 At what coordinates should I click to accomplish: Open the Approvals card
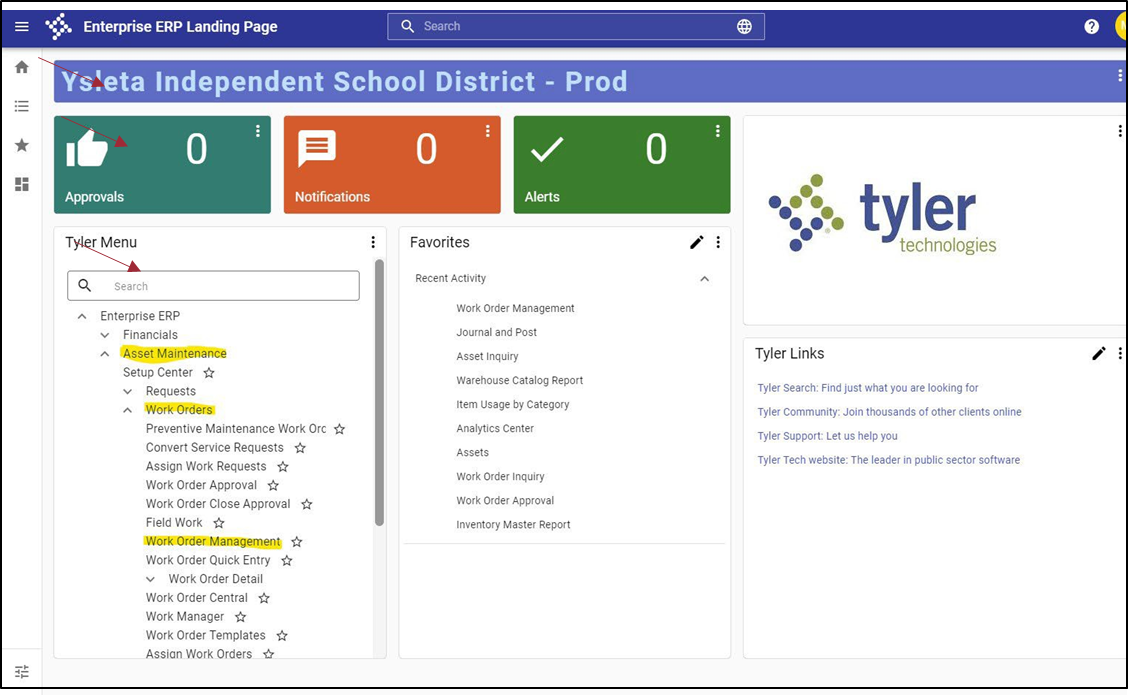tap(163, 165)
